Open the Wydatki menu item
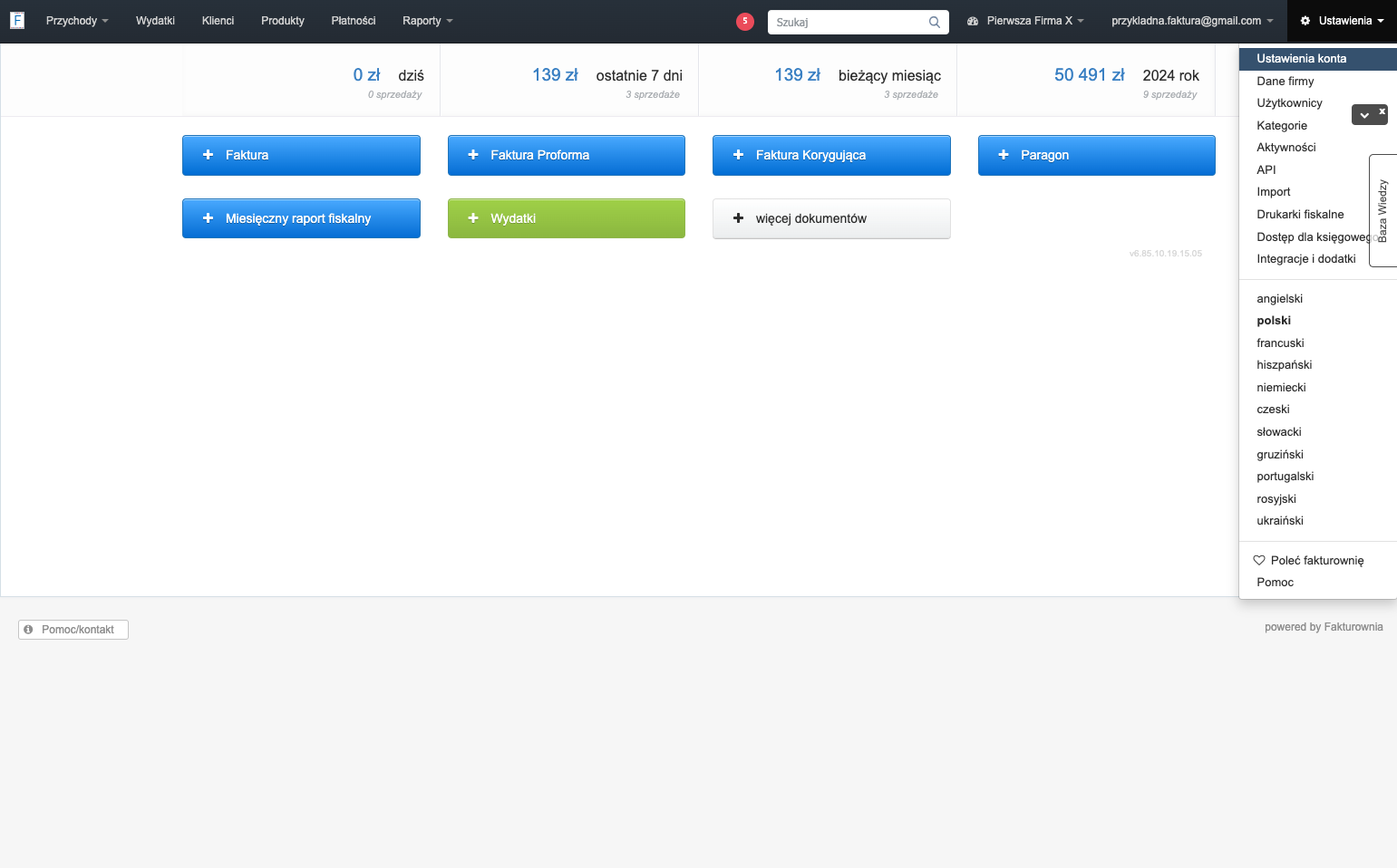The height and width of the screenshot is (868, 1397). (155, 21)
